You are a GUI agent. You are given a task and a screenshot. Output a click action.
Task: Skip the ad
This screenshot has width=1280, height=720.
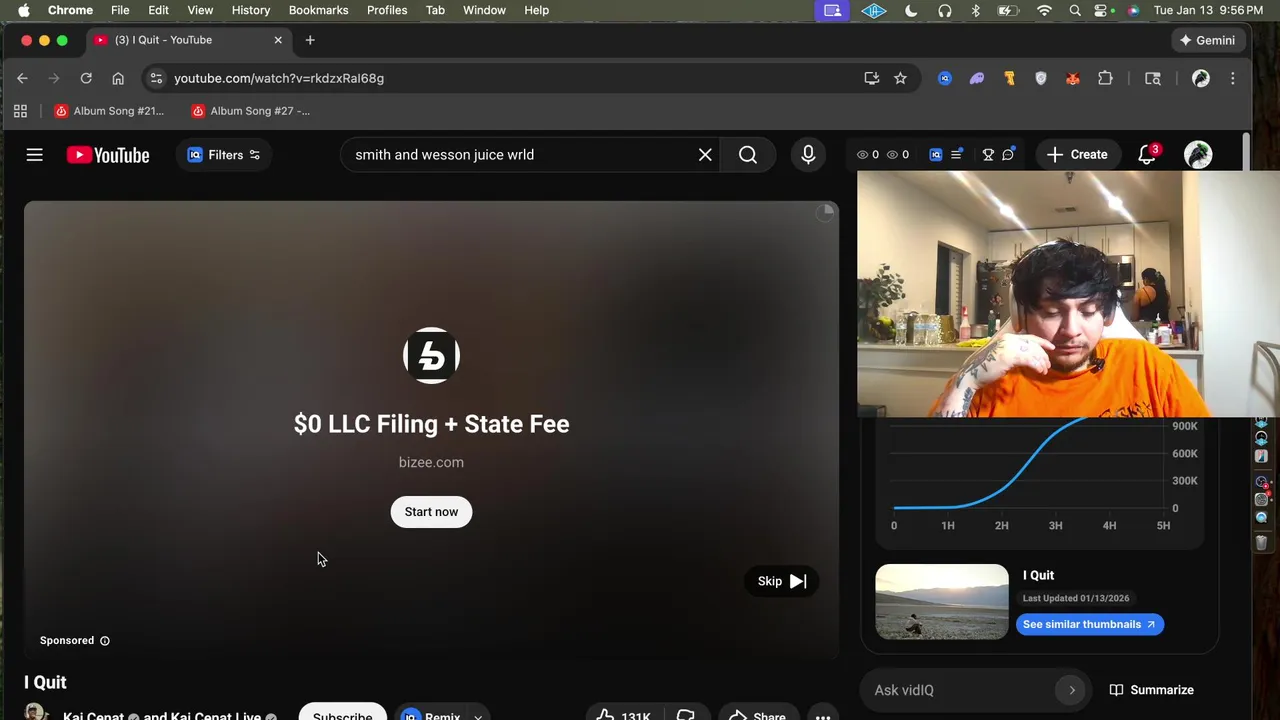pos(782,581)
